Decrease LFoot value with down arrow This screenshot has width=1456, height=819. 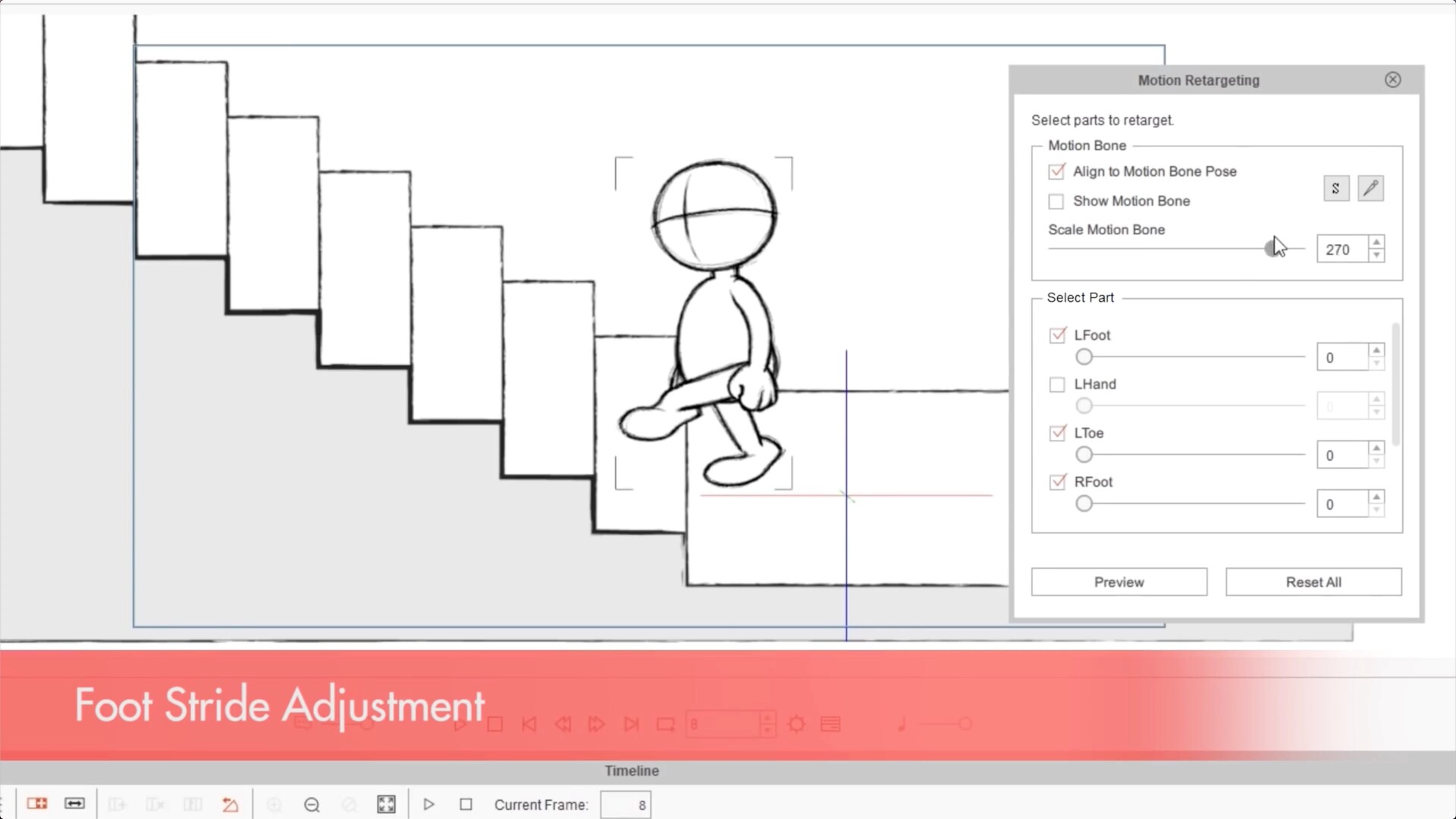click(x=1376, y=364)
